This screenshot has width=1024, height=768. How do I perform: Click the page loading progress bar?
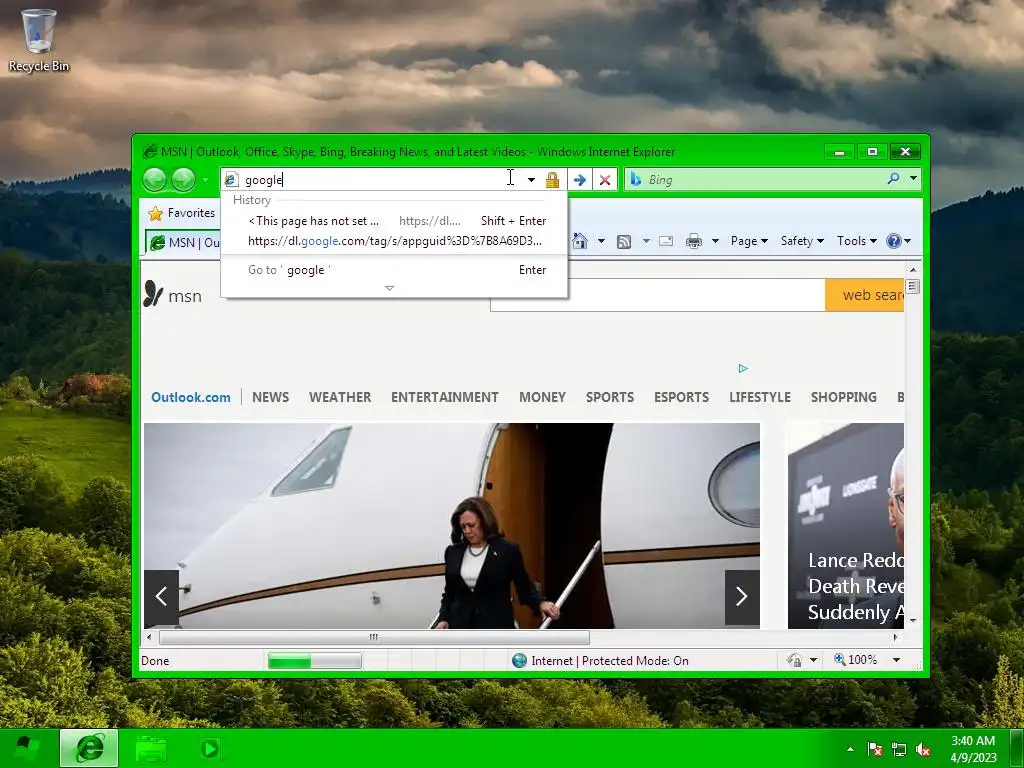tap(314, 661)
